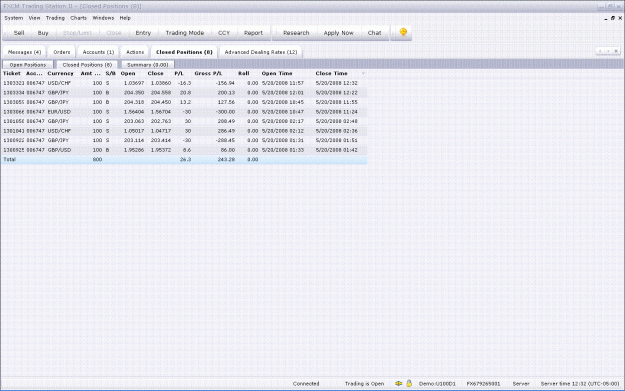
Task: Click the tab strip scroll-left arrow
Action: tap(601, 51)
